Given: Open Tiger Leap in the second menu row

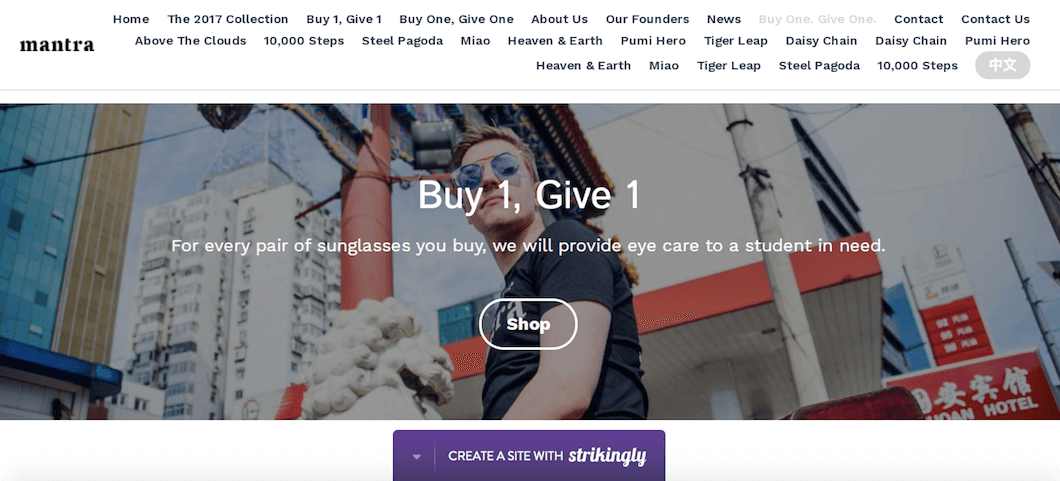Looking at the screenshot, I should click(736, 41).
